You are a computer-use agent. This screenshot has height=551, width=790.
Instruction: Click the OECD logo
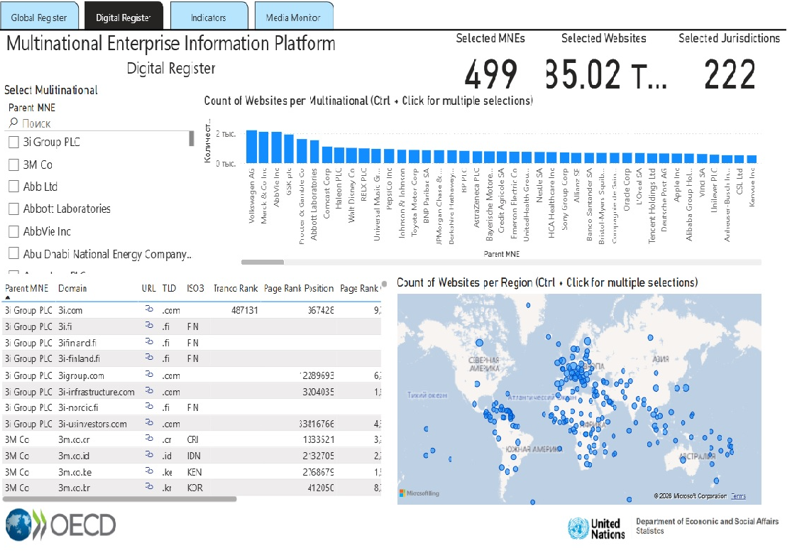point(60,525)
